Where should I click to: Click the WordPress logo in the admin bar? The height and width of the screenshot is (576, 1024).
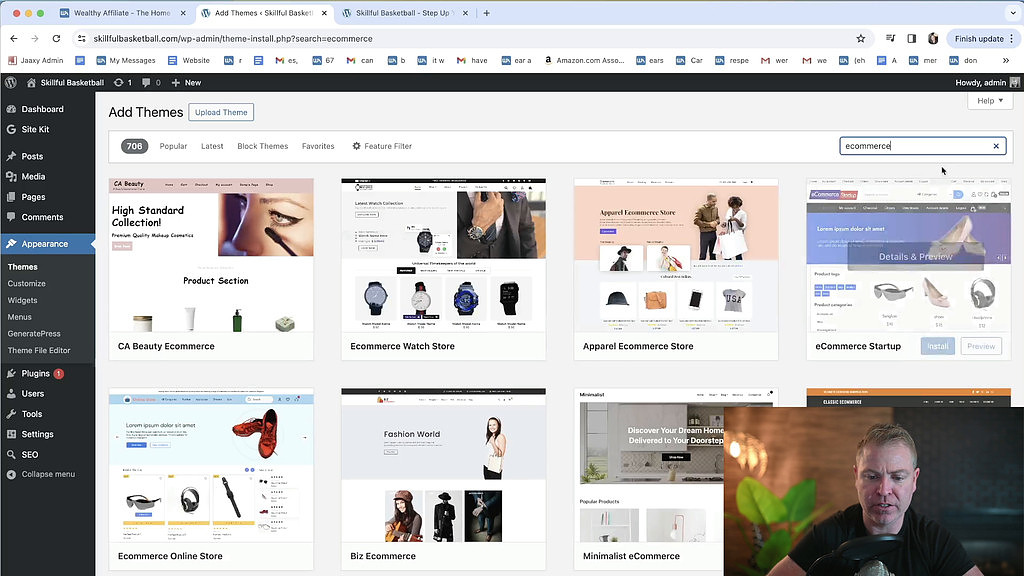click(10, 82)
